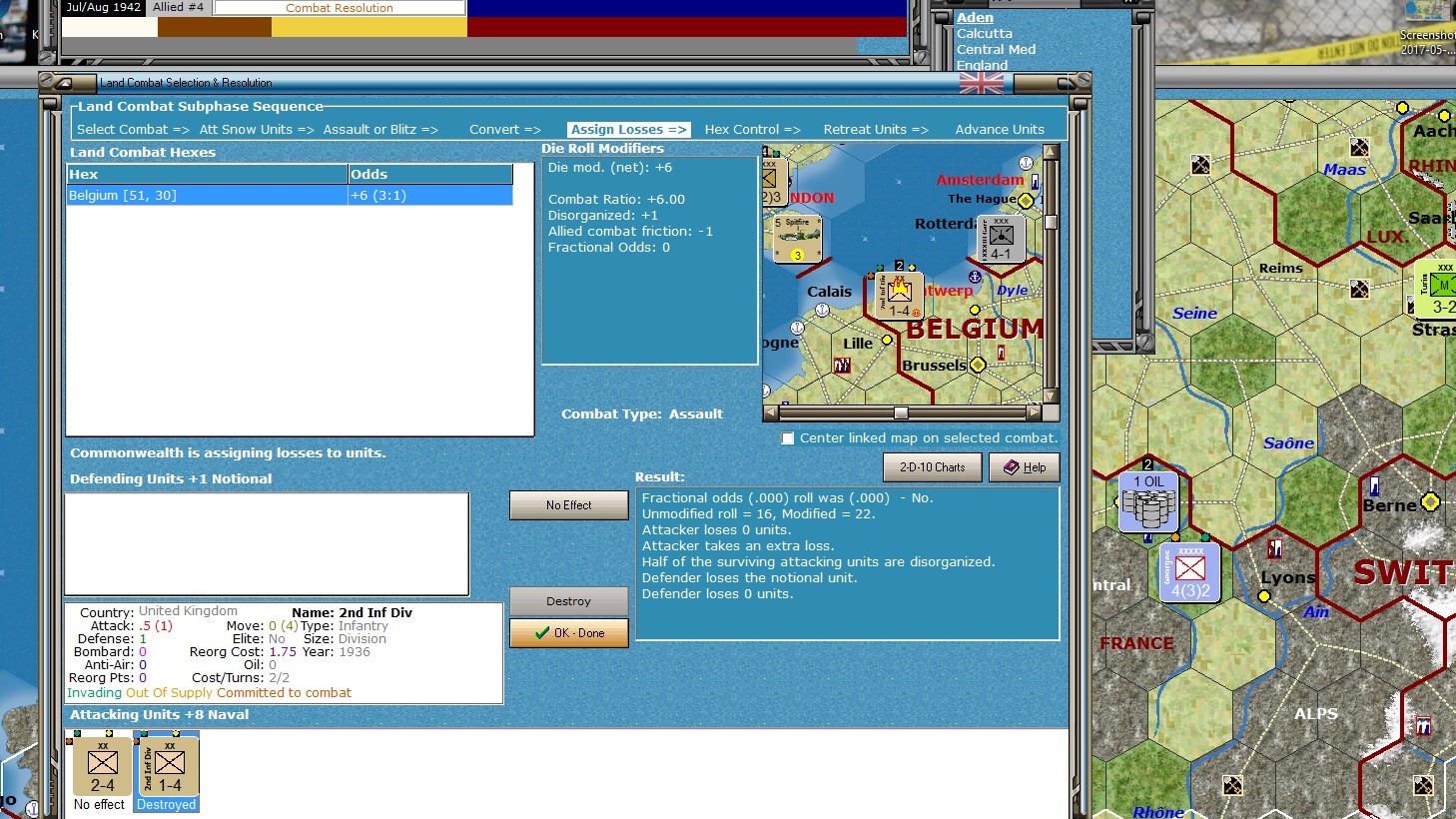The width and height of the screenshot is (1456, 819).
Task: Click the Hex column header
Action: 207,175
